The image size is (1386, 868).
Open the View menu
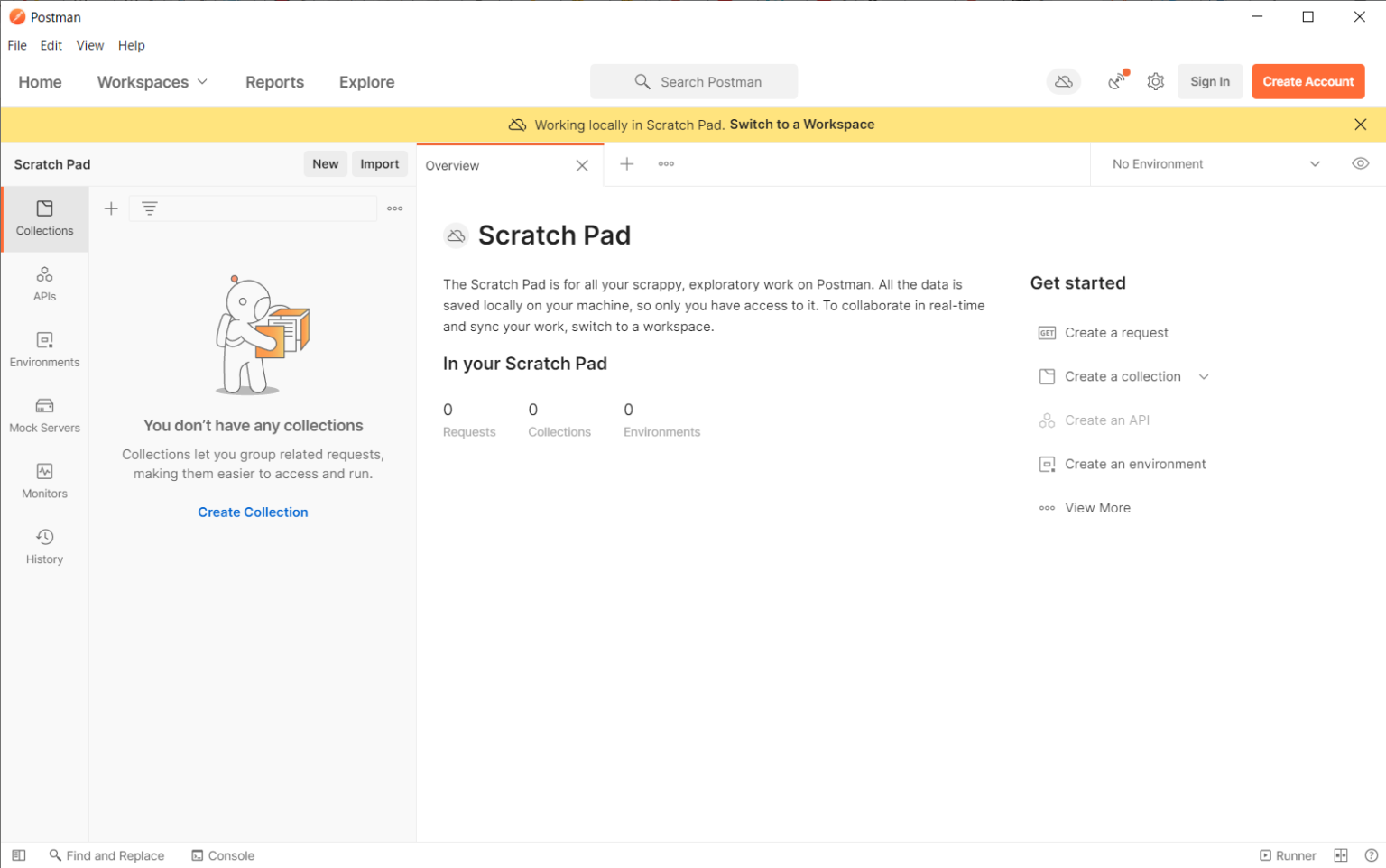tap(89, 45)
